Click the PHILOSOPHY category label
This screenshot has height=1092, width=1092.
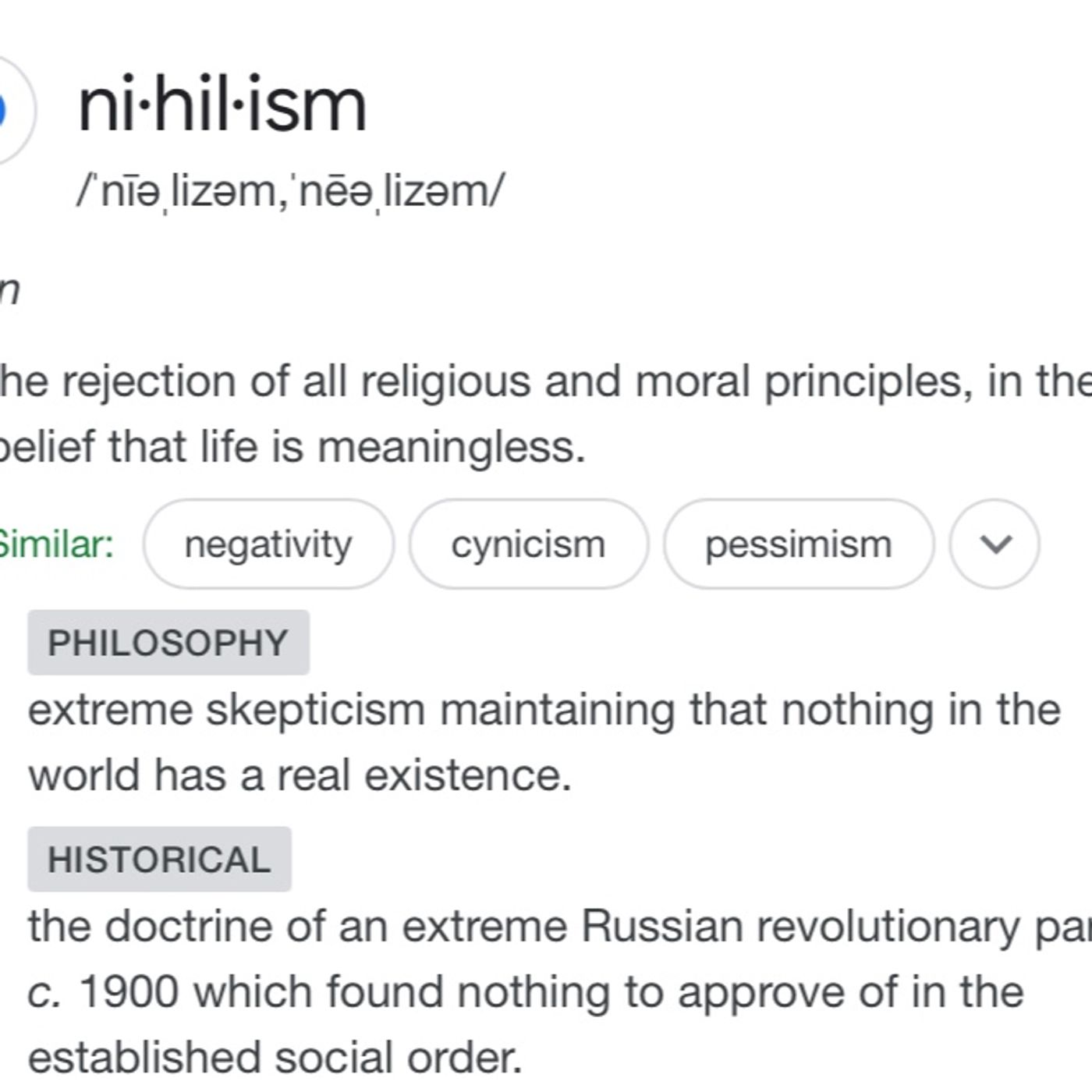[168, 643]
